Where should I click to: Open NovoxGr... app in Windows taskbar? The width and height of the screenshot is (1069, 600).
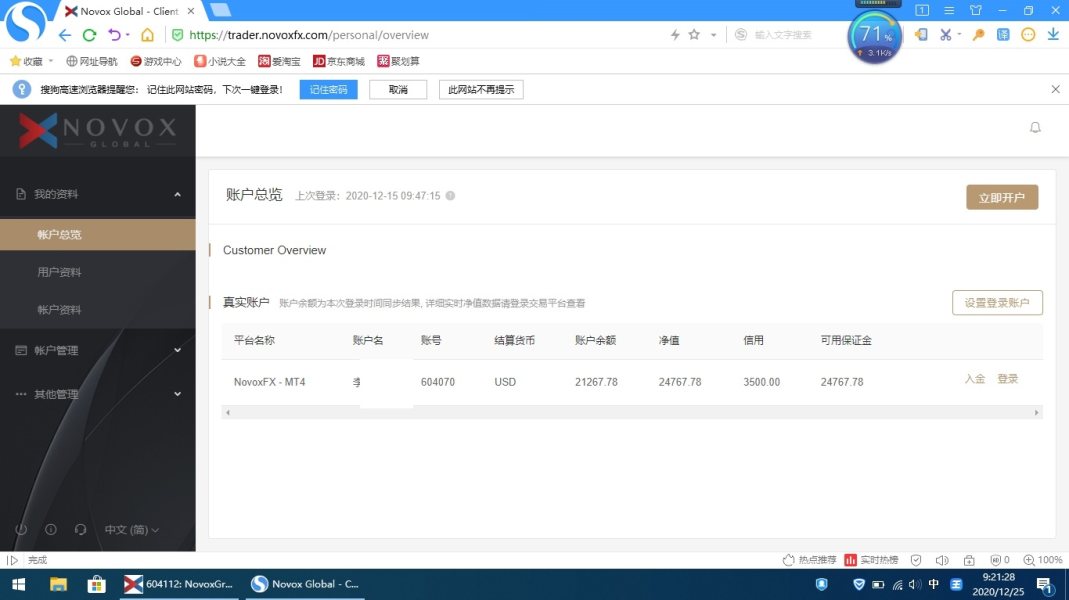click(178, 584)
